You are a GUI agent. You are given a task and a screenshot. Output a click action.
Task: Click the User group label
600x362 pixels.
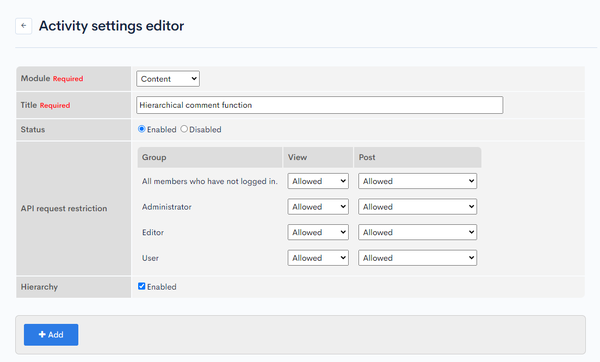pos(150,258)
